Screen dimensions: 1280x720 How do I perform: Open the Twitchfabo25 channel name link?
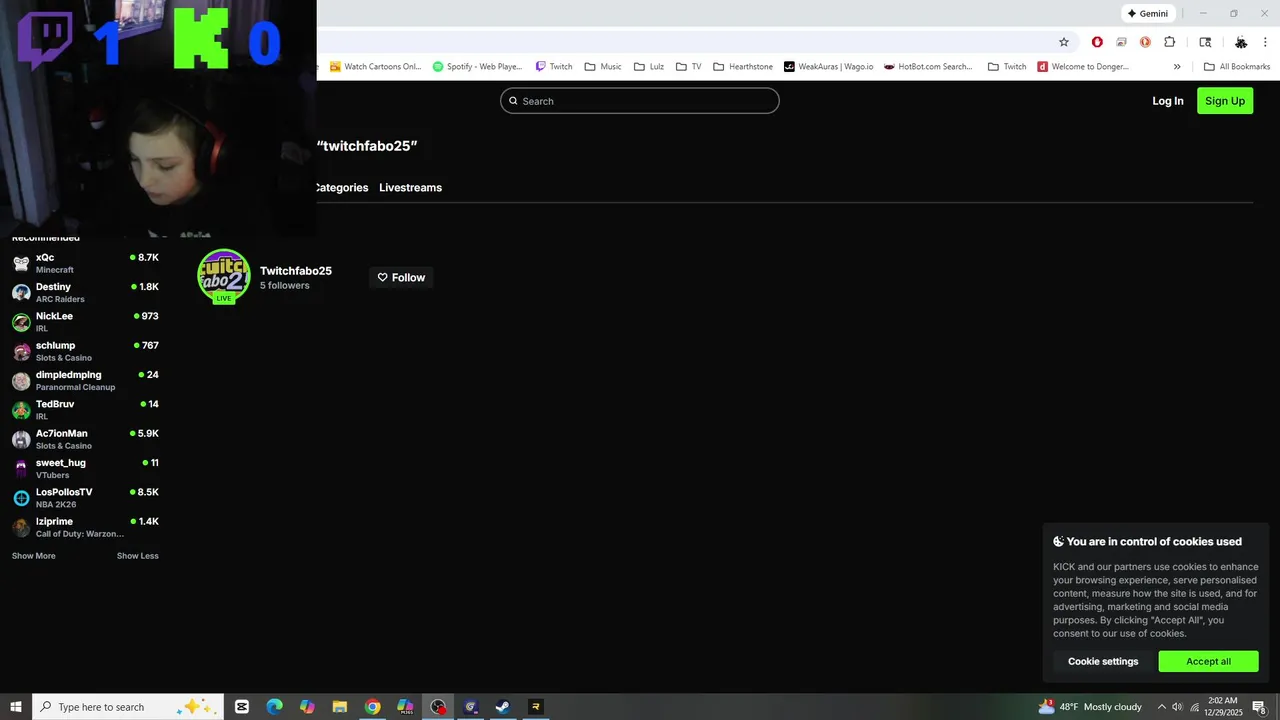[x=296, y=271]
